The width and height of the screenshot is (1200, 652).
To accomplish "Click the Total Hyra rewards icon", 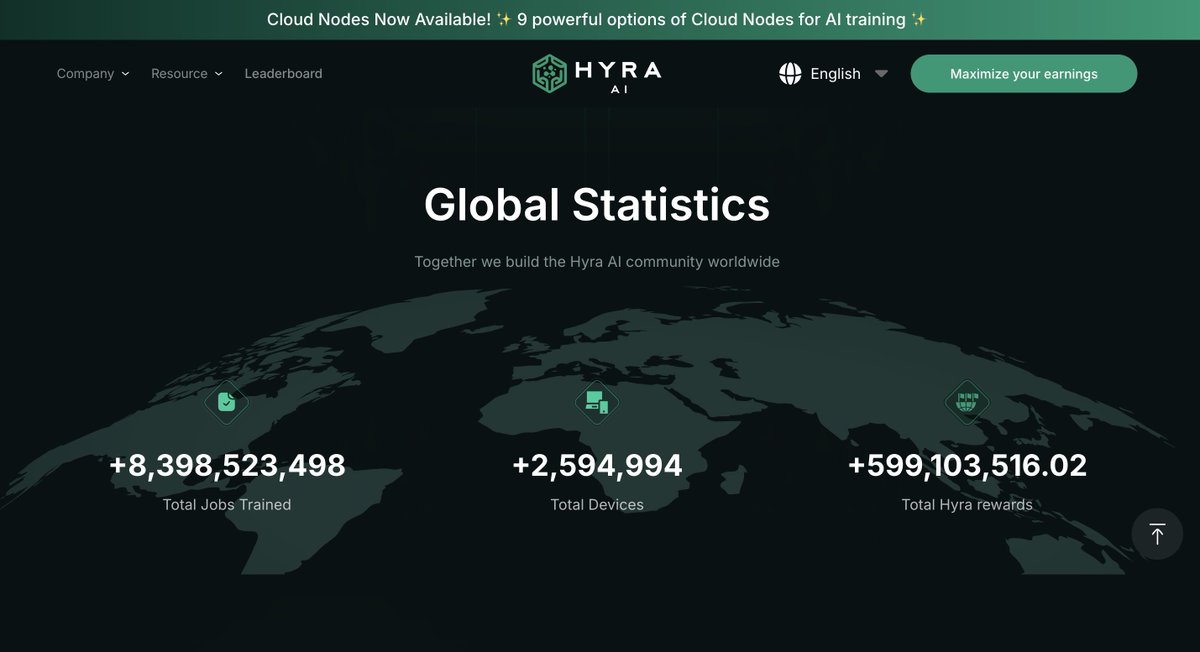I will [967, 402].
